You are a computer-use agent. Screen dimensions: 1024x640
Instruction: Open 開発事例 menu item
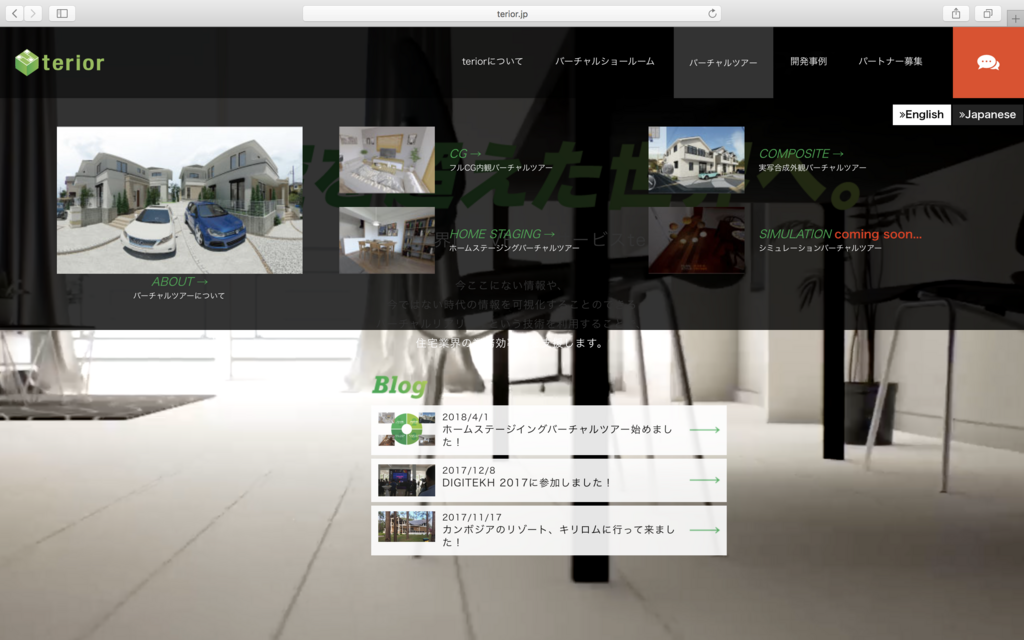click(808, 61)
